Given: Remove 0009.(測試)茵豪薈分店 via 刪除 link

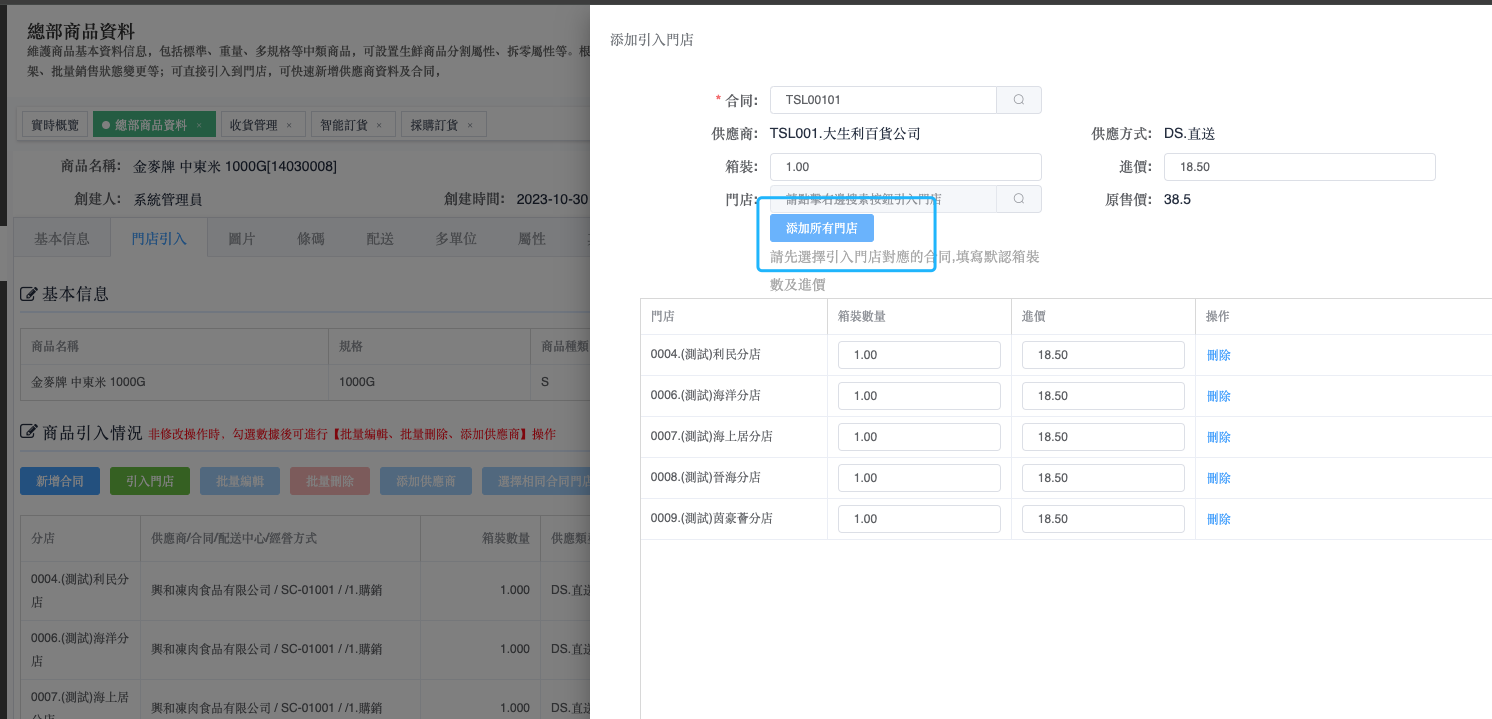Looking at the screenshot, I should point(1218,519).
